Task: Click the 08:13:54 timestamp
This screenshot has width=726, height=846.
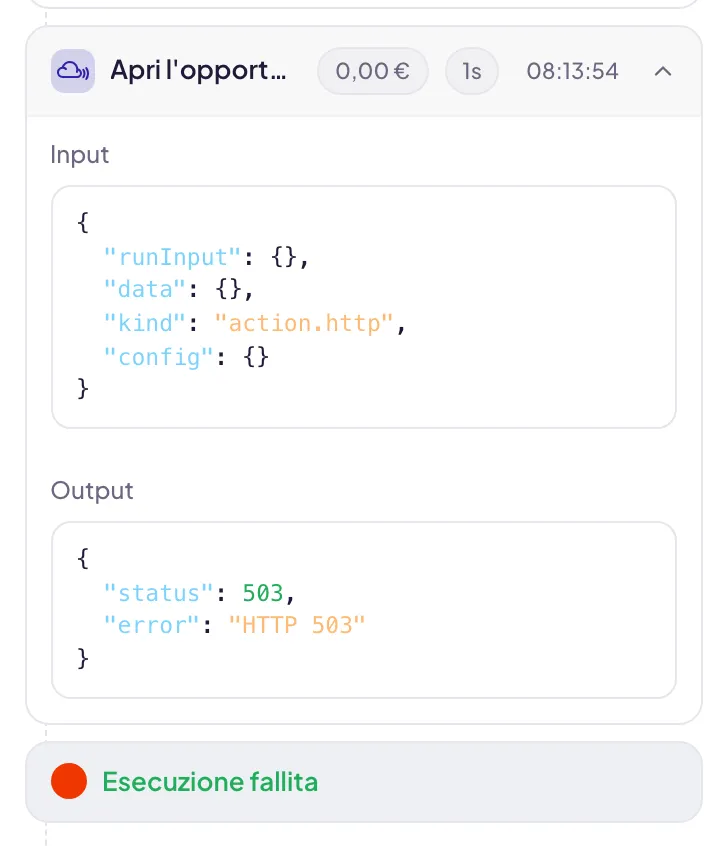Action: pos(572,71)
